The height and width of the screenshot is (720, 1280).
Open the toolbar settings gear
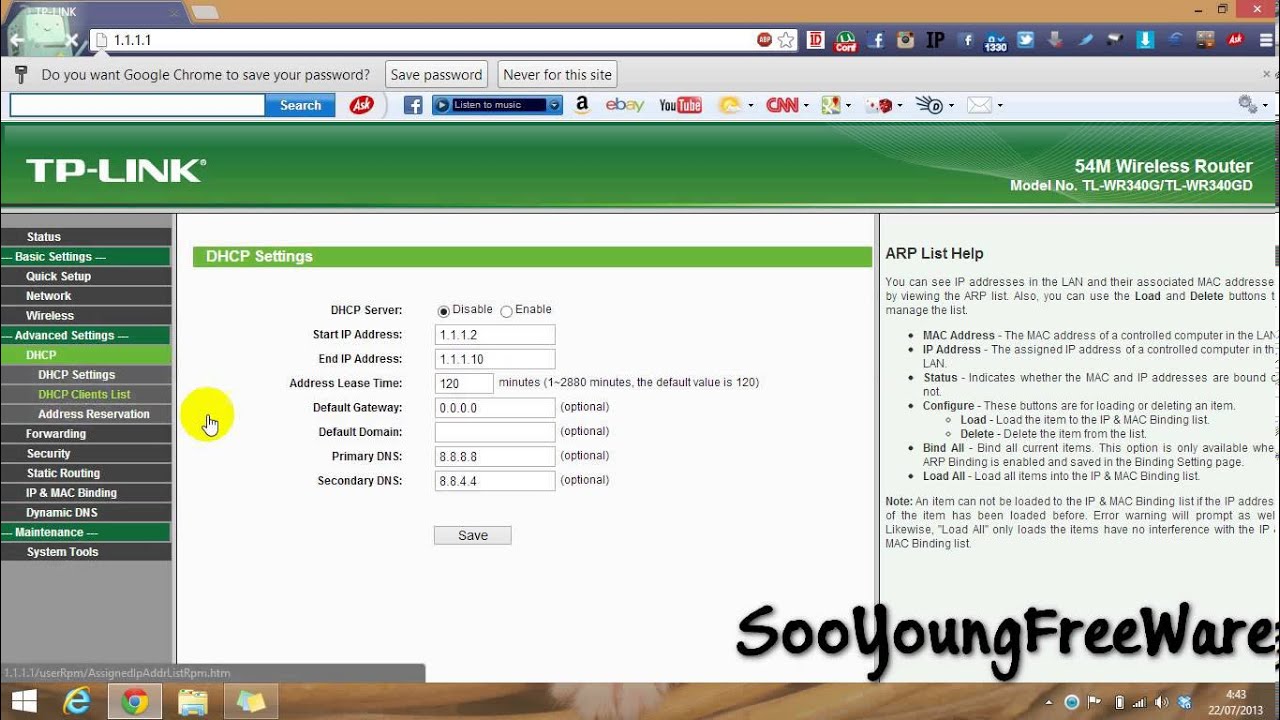click(1246, 104)
